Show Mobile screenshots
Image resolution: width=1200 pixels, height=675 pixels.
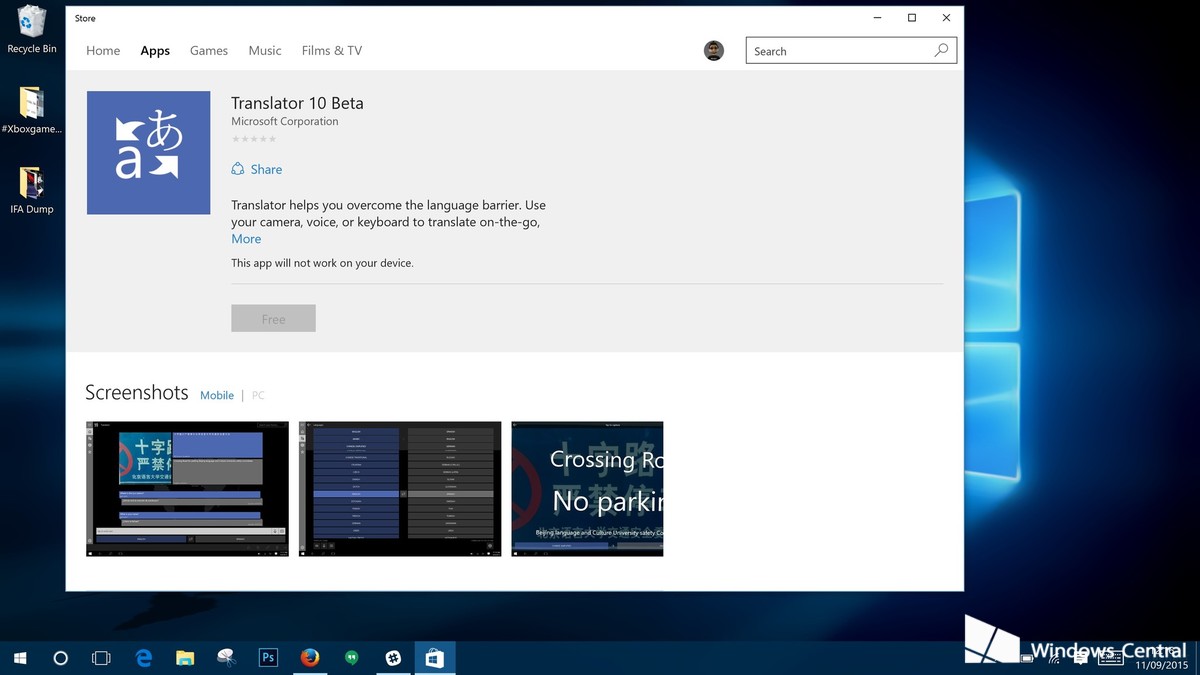217,395
